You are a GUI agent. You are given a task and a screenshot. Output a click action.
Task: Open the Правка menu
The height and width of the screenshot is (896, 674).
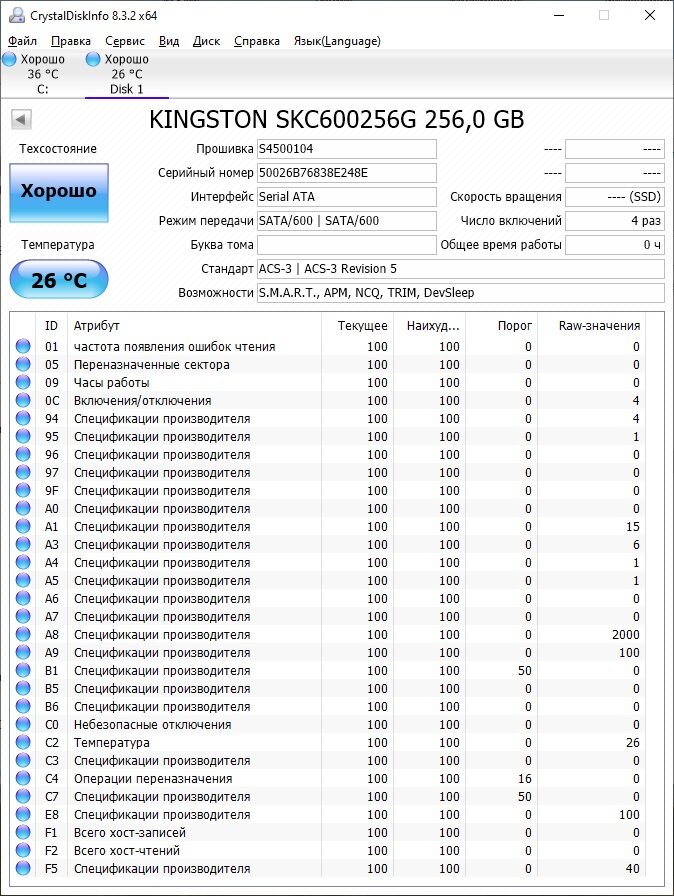71,41
